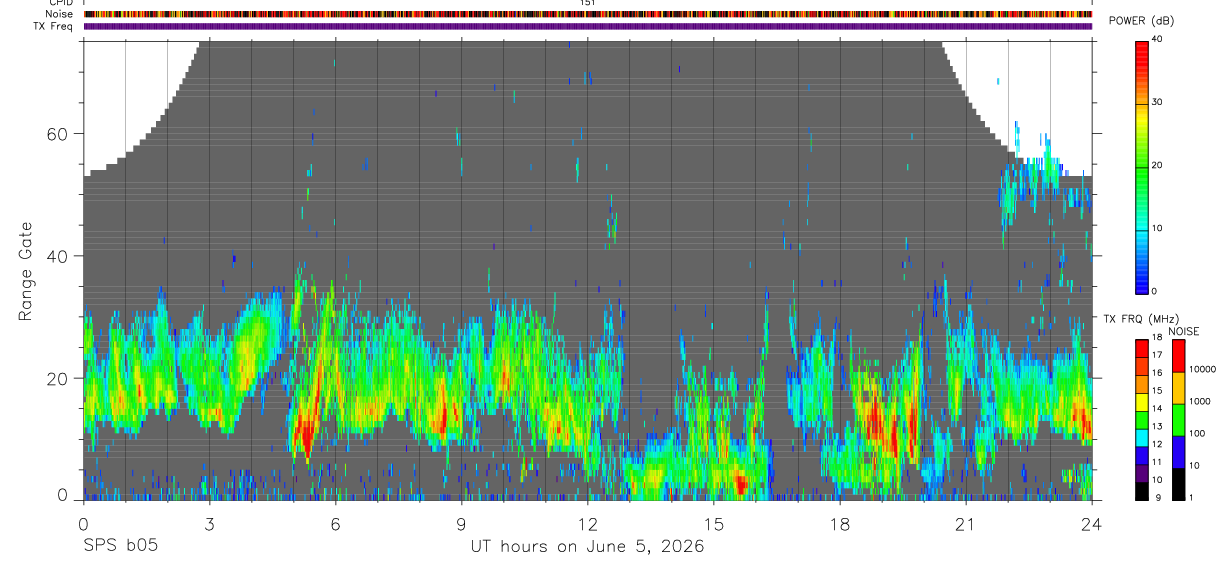Click the 151 CPID label at top

588,3
